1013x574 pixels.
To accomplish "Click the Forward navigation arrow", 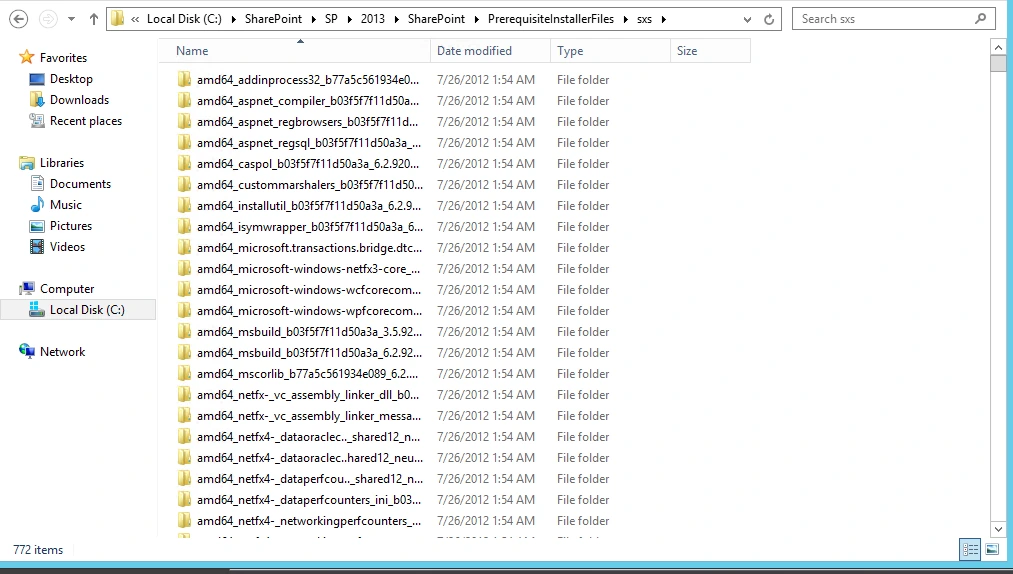I will (48, 19).
